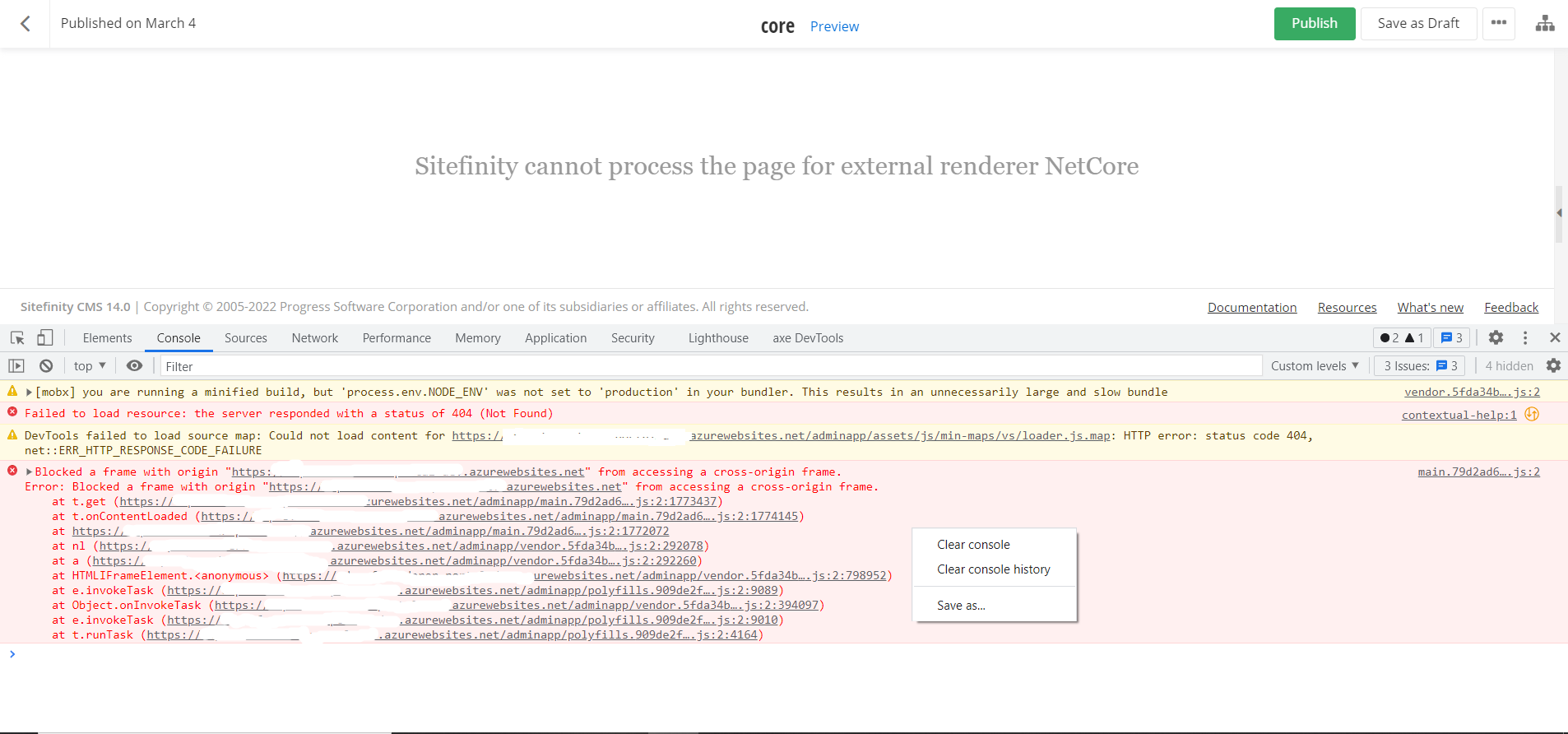Switch to the Sources tab
This screenshot has height=734, width=1568.
point(246,338)
